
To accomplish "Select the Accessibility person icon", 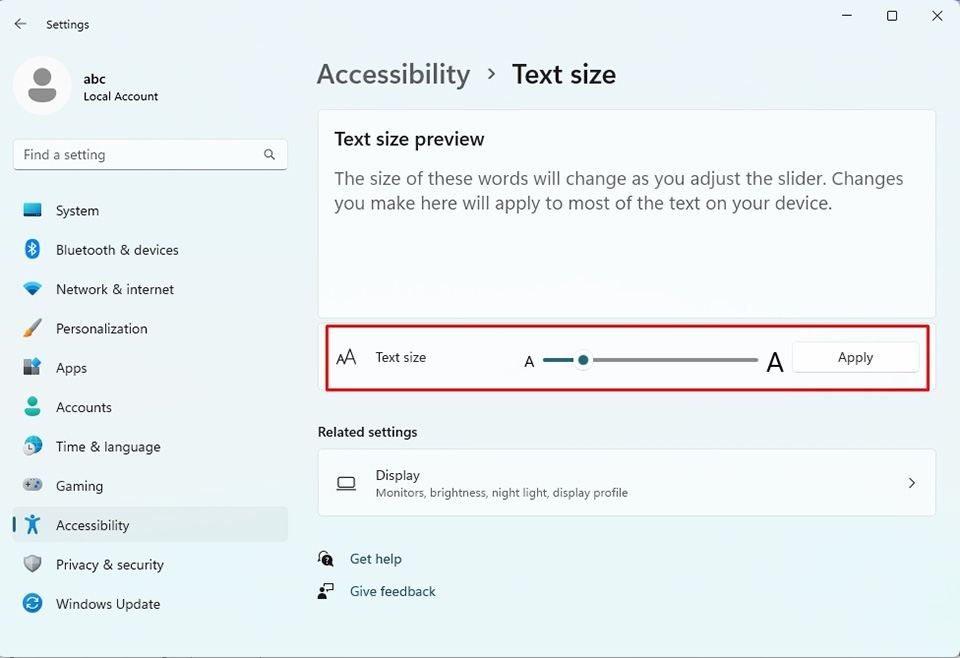I will click(31, 525).
